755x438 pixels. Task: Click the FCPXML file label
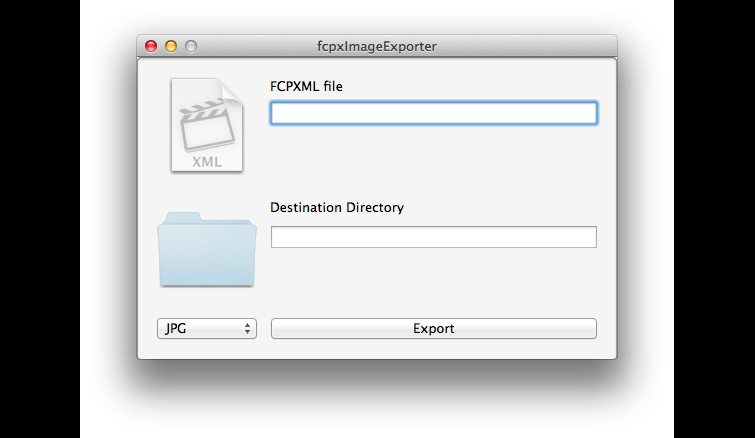[x=306, y=87]
